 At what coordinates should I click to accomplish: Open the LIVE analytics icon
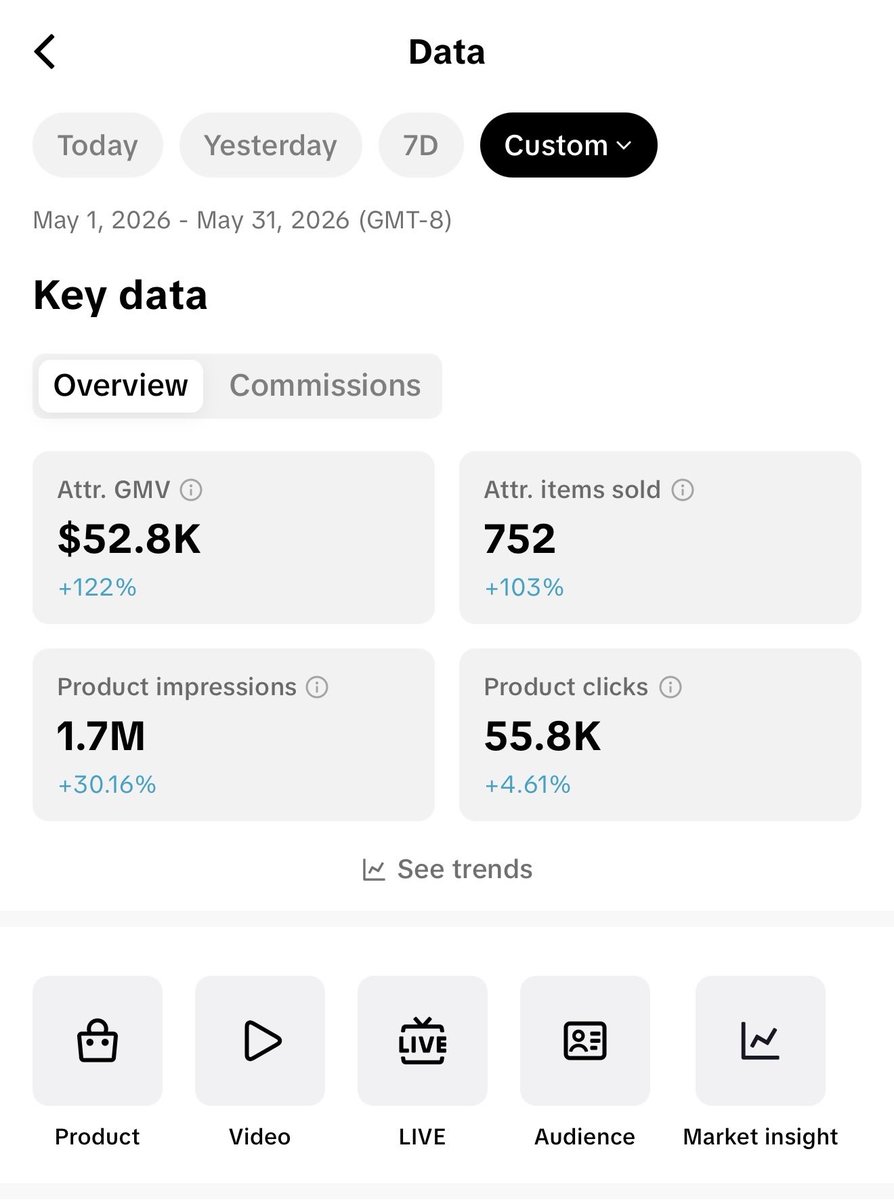point(422,1041)
